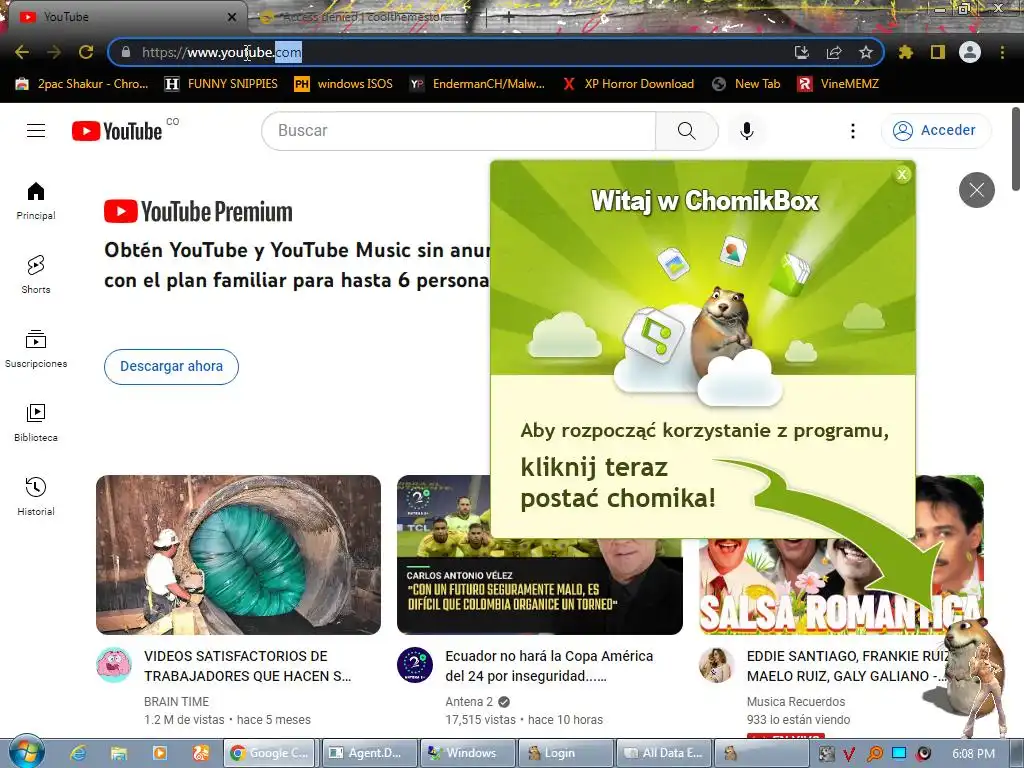The width and height of the screenshot is (1024, 768).
Task: Open the FUNNY SNIPPIES bookmark
Action: 221,84
